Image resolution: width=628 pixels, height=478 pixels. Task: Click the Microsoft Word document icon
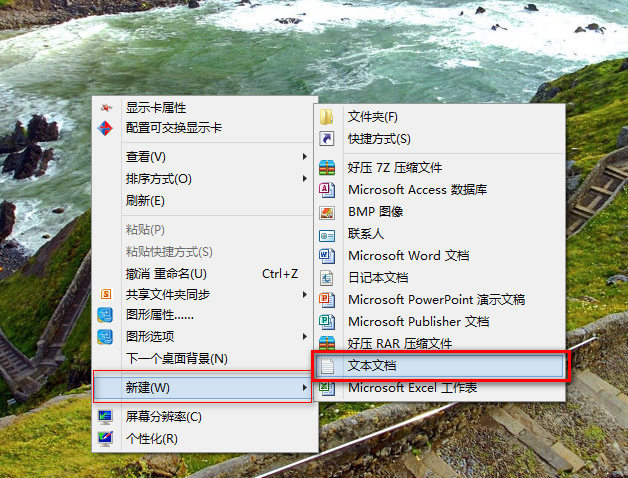pos(327,256)
